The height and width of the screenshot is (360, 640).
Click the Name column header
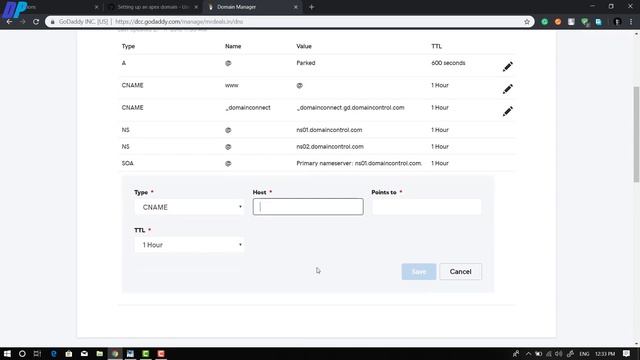coord(233,46)
